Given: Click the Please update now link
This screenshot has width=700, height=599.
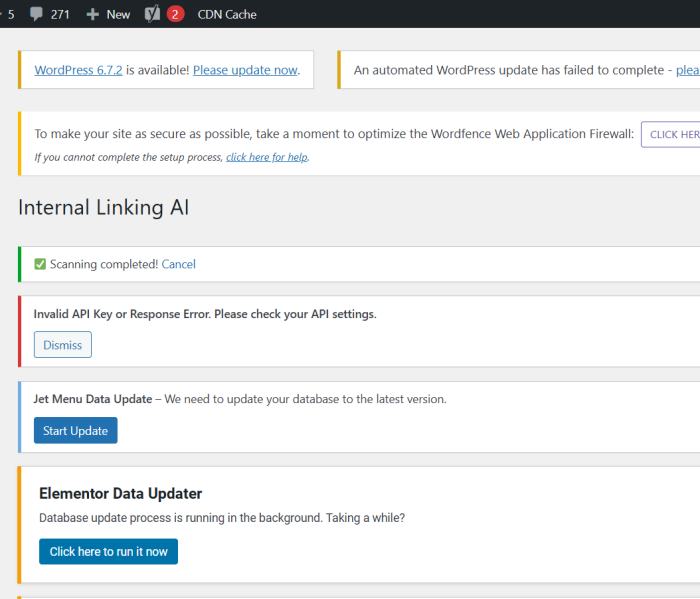Looking at the screenshot, I should pyautogui.click(x=245, y=70).
